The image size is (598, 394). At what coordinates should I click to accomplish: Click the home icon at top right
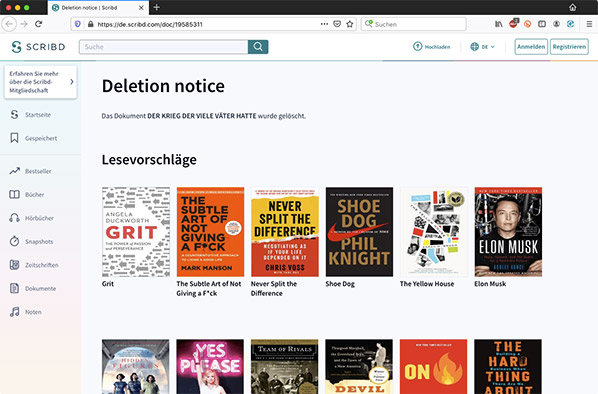[x=572, y=7]
